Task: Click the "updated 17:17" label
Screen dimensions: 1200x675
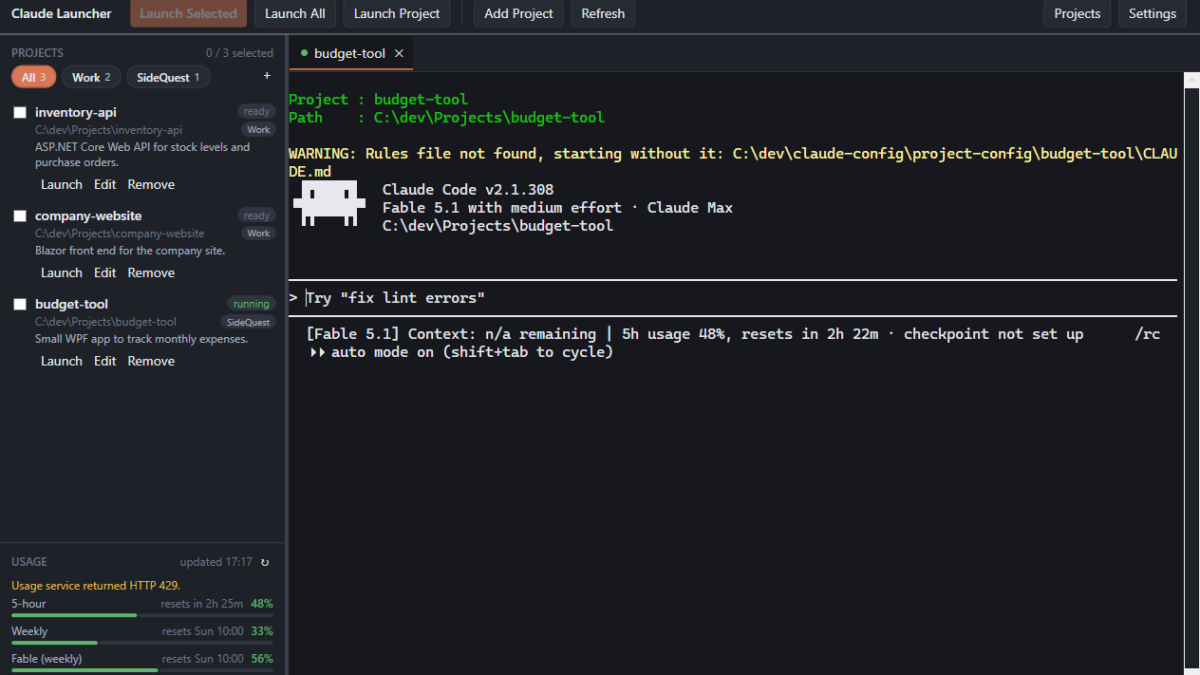Action: [x=216, y=562]
